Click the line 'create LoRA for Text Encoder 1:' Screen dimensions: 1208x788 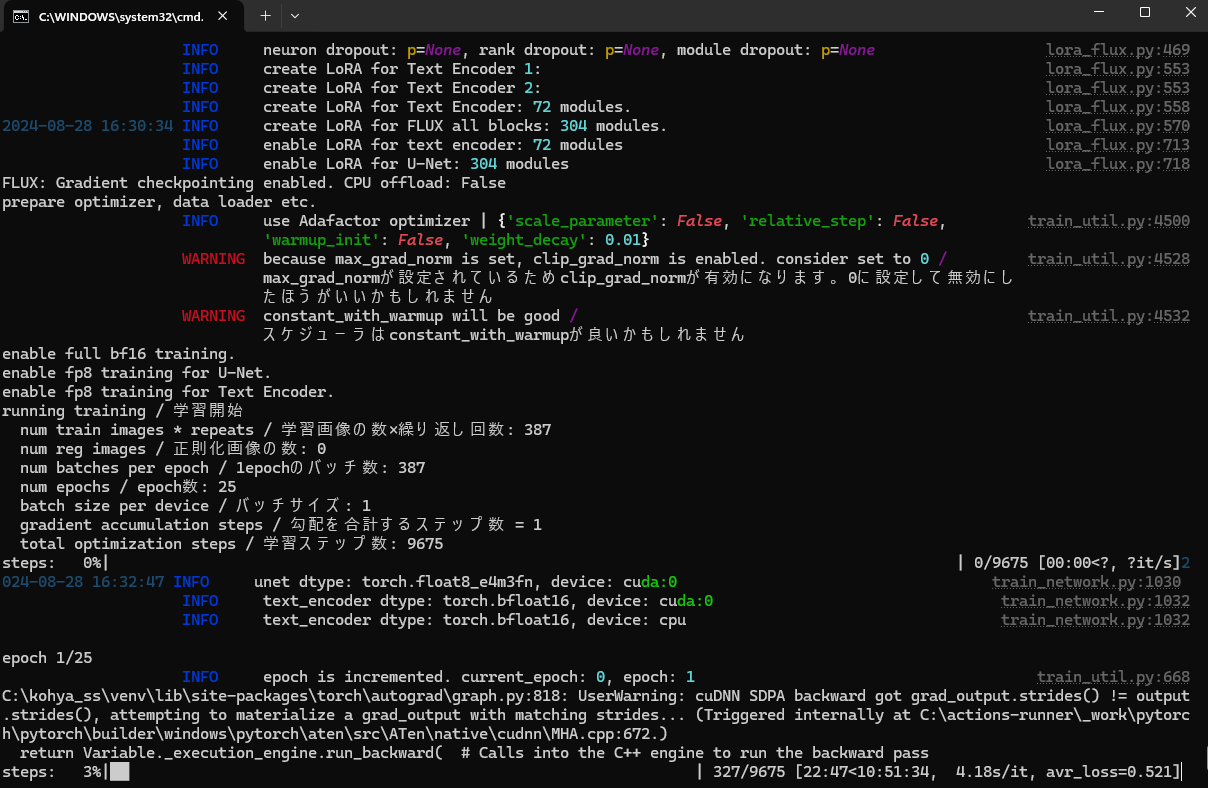click(402, 69)
